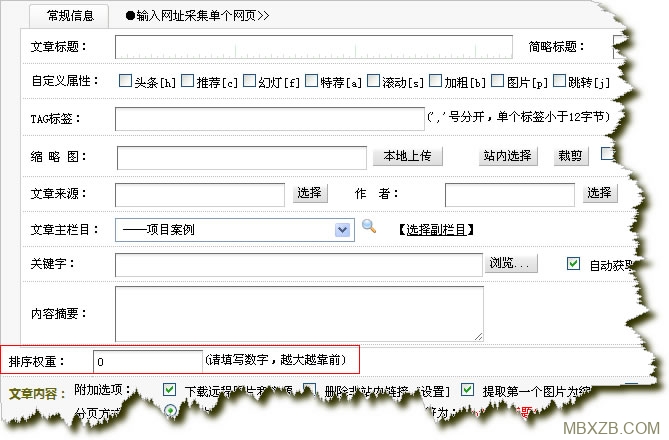The width and height of the screenshot is (669, 440).
Task: Open 输入网址采集单个网页 tab
Action: pos(198,16)
